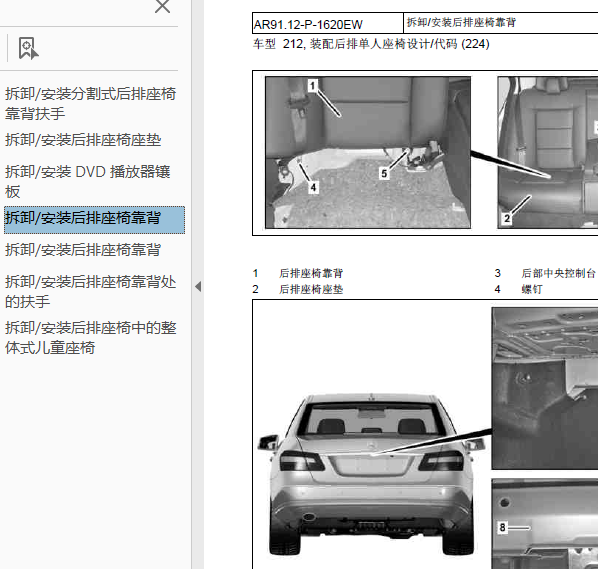Click legend entry 后排座椅座垫
The width and height of the screenshot is (598, 569).
click(x=311, y=289)
